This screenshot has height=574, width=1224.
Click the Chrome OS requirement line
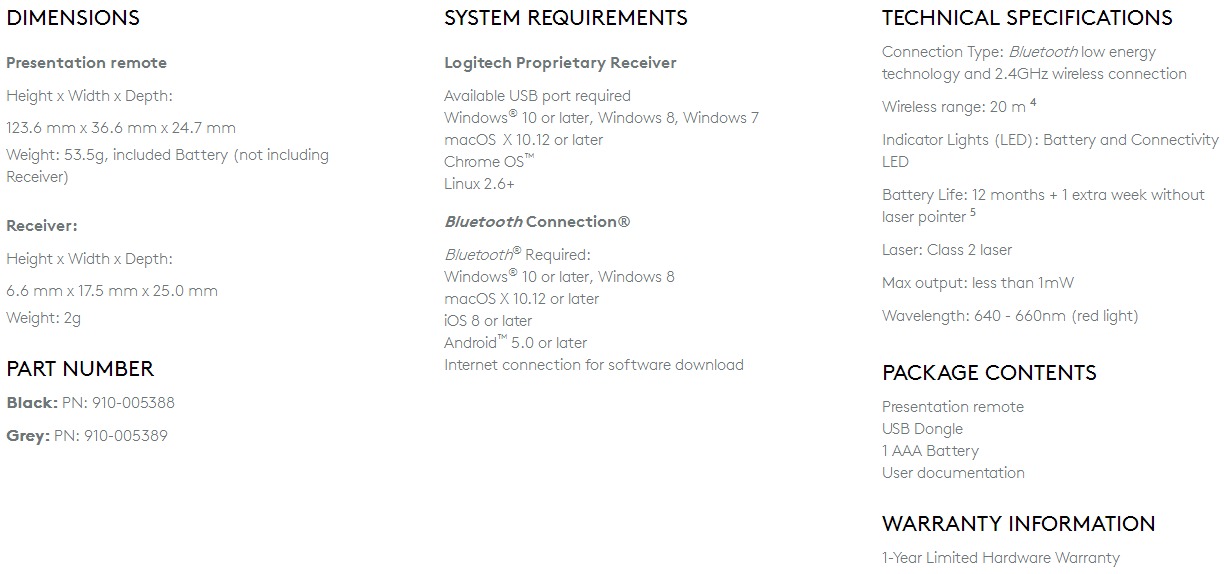pos(489,162)
